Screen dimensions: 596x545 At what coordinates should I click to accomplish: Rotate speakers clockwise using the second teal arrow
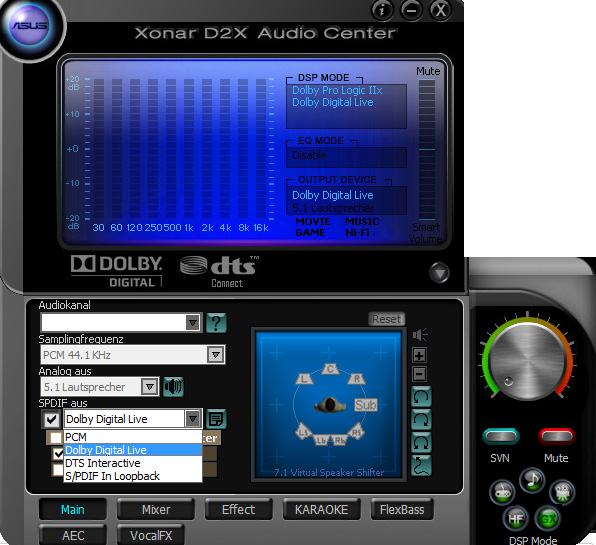(x=421, y=420)
